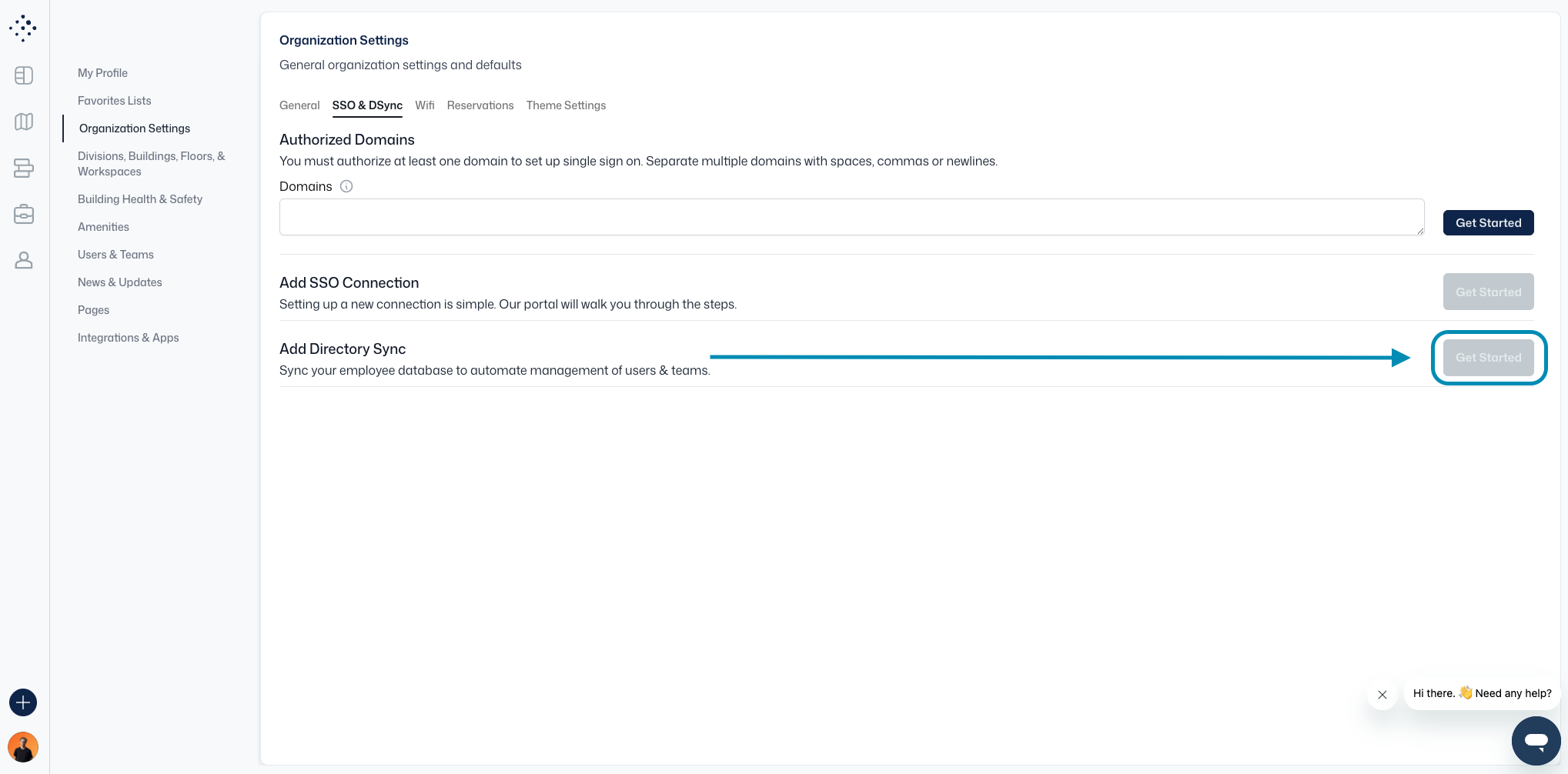Switch to the Wifi tab
This screenshot has width=1568, height=774.
tap(424, 105)
